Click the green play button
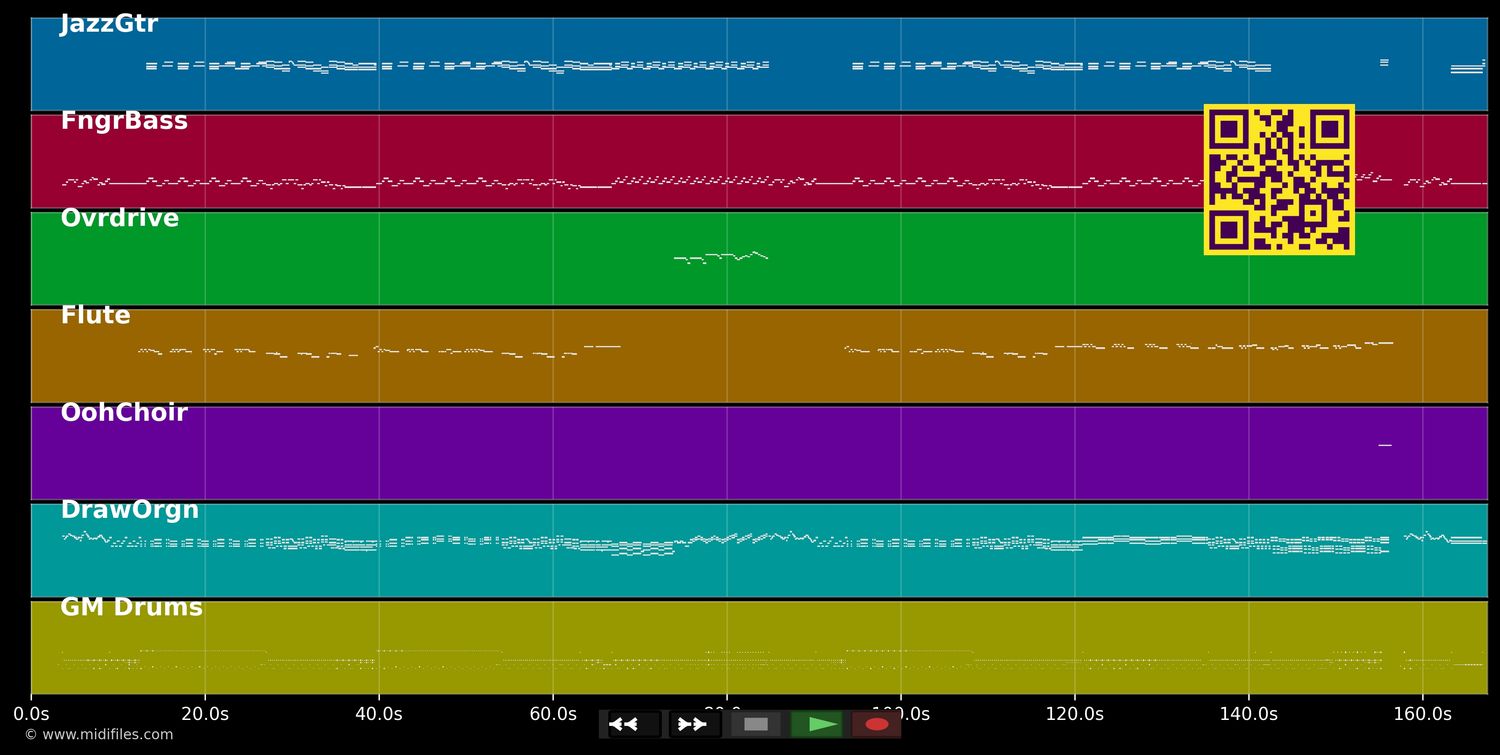The width and height of the screenshot is (1500, 755). [x=817, y=724]
